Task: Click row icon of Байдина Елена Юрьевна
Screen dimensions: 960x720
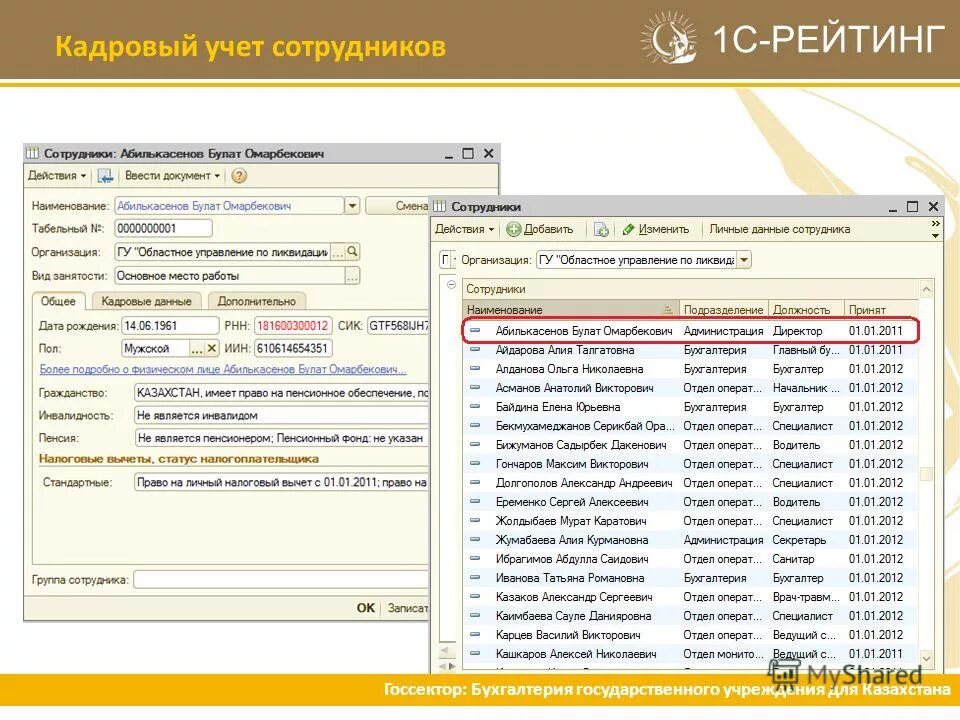Action: point(474,407)
